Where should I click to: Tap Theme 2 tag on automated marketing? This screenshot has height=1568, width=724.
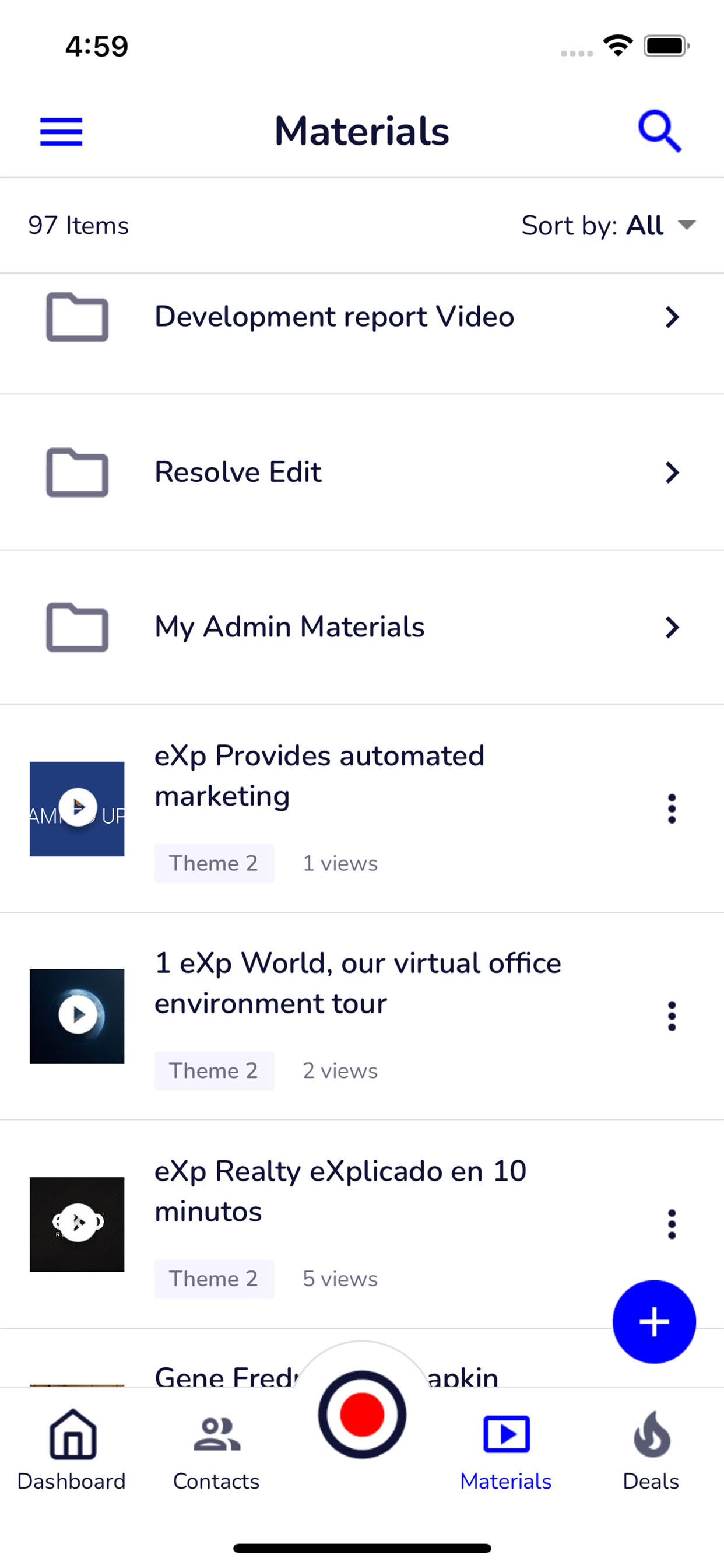click(x=214, y=863)
